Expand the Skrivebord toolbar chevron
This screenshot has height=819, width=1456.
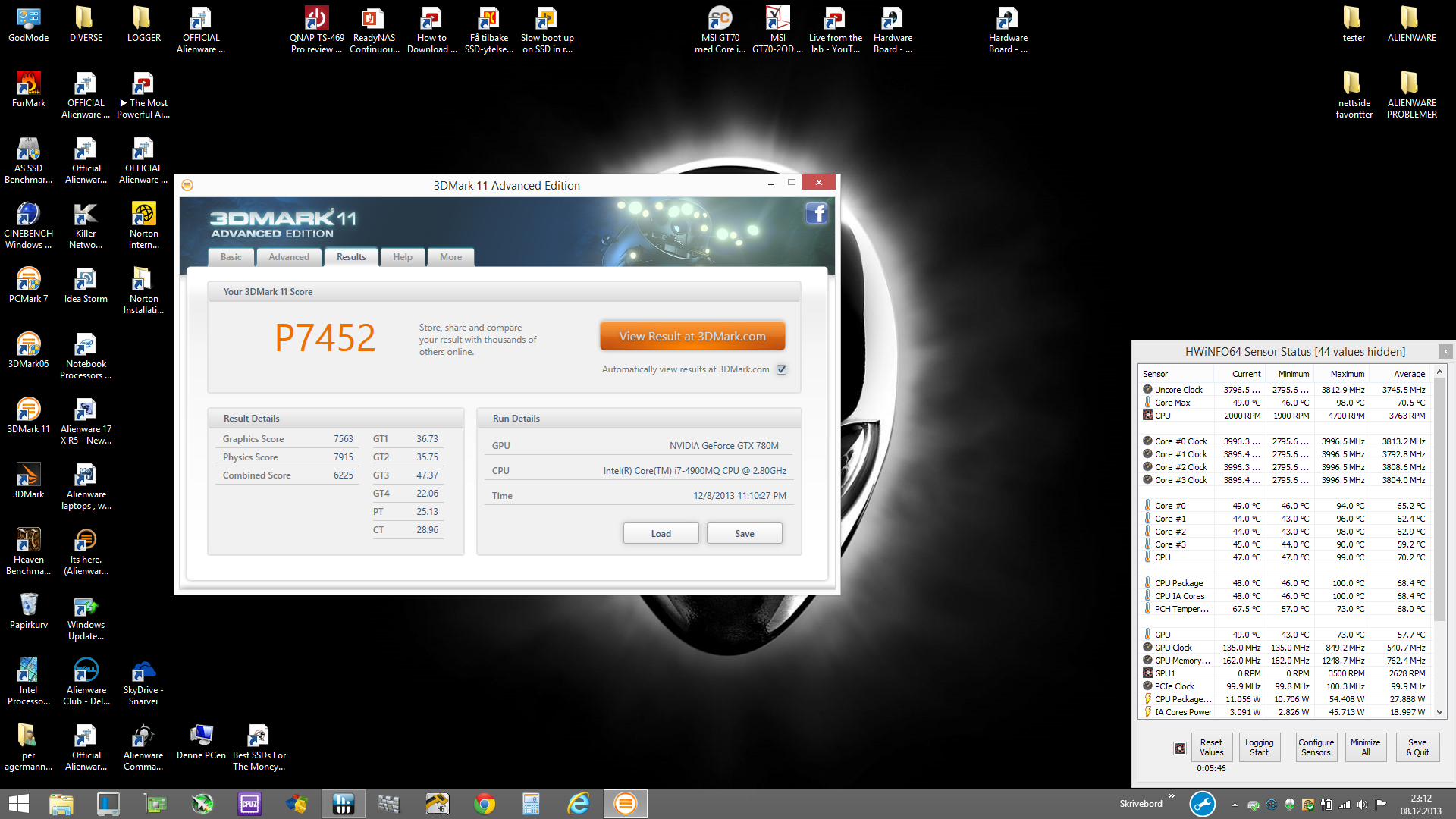coord(1172,796)
